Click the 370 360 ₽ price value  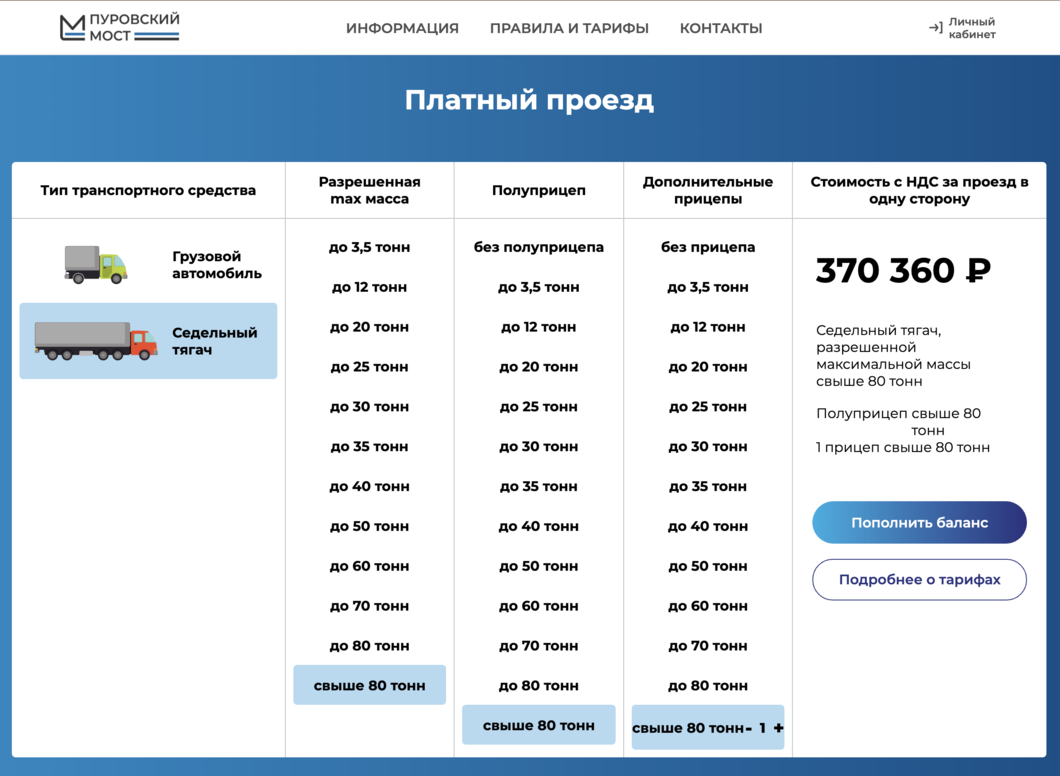click(x=903, y=270)
